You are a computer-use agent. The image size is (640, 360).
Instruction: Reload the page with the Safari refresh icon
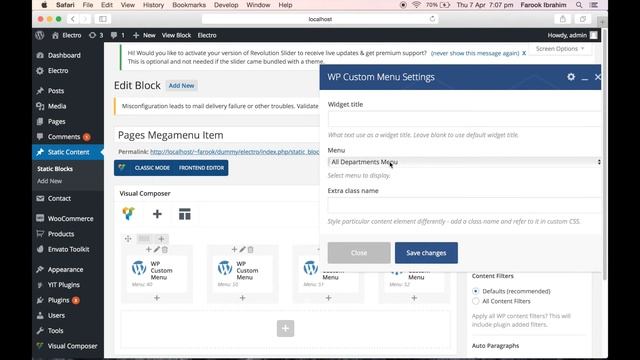coord(432,19)
